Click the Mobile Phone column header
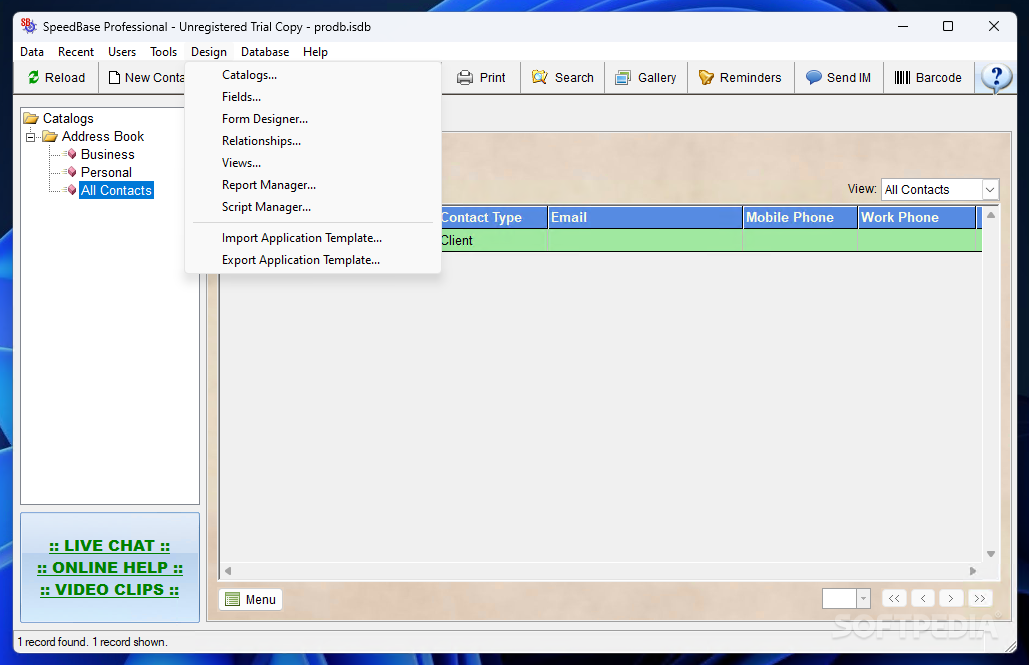 click(800, 217)
